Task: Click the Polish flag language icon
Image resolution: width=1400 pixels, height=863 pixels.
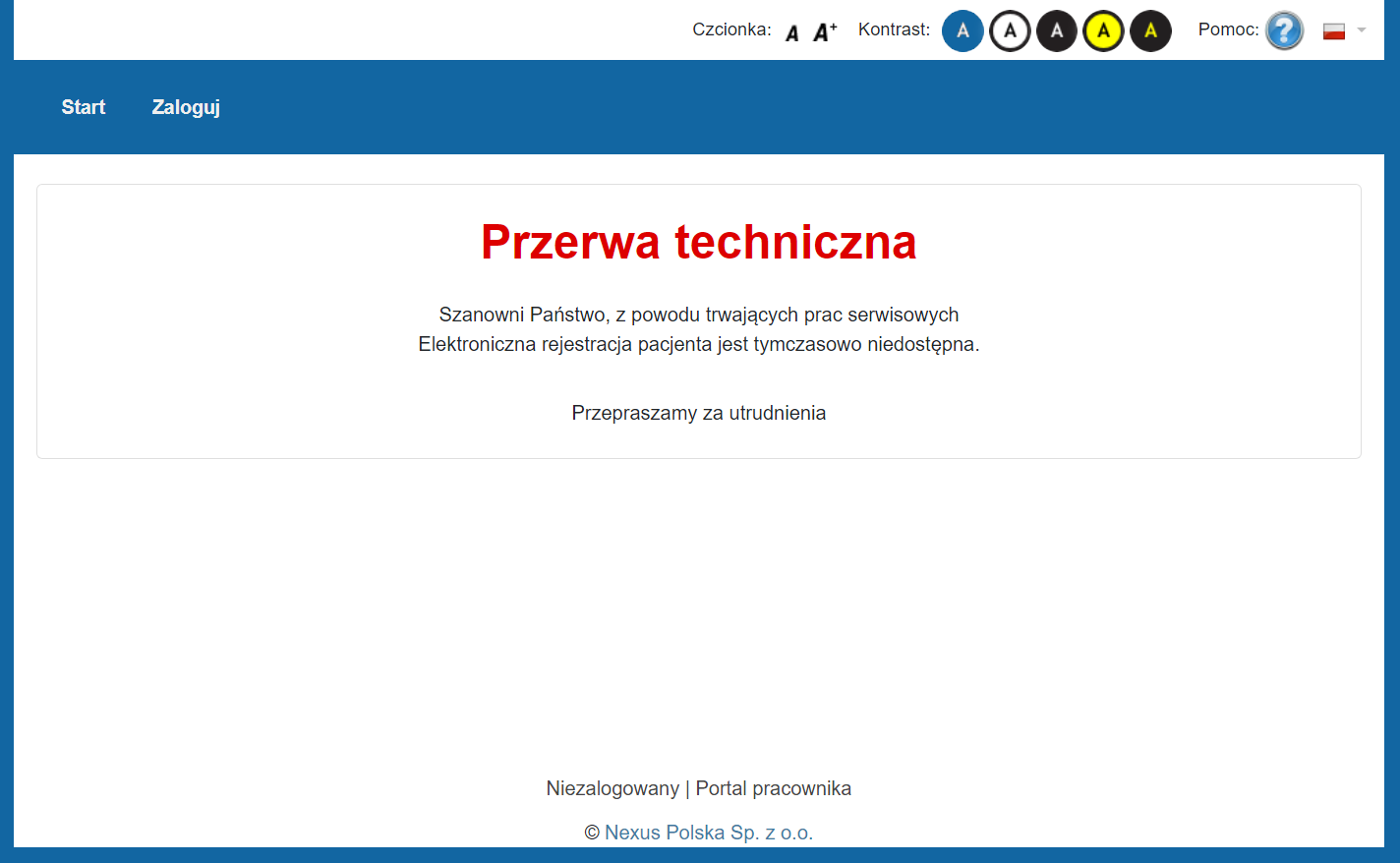Action: 1334,31
